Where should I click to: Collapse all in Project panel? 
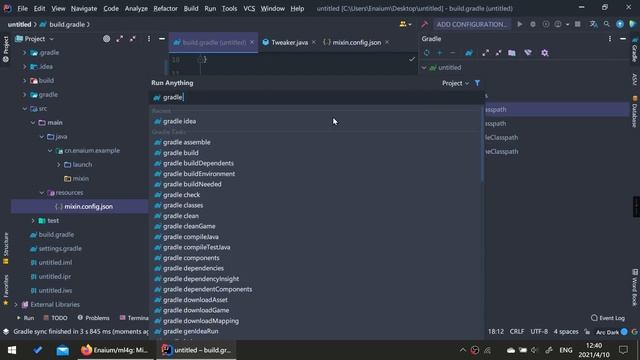tap(133, 39)
